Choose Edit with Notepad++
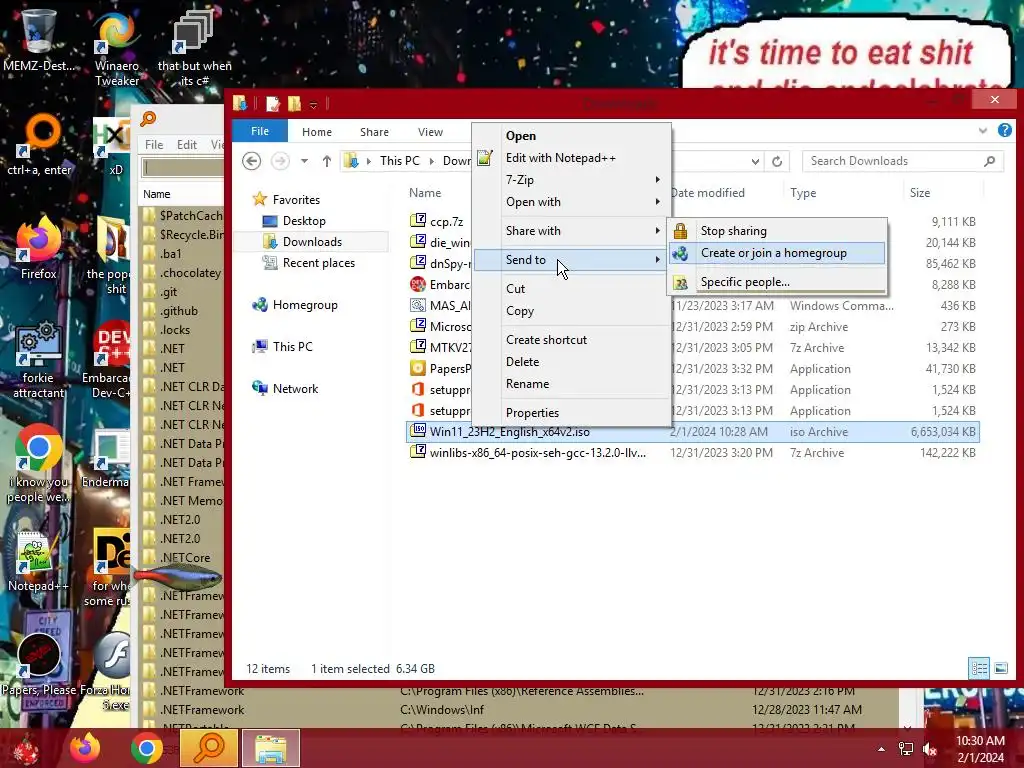Screen dimensions: 1024x768 coord(571,157)
